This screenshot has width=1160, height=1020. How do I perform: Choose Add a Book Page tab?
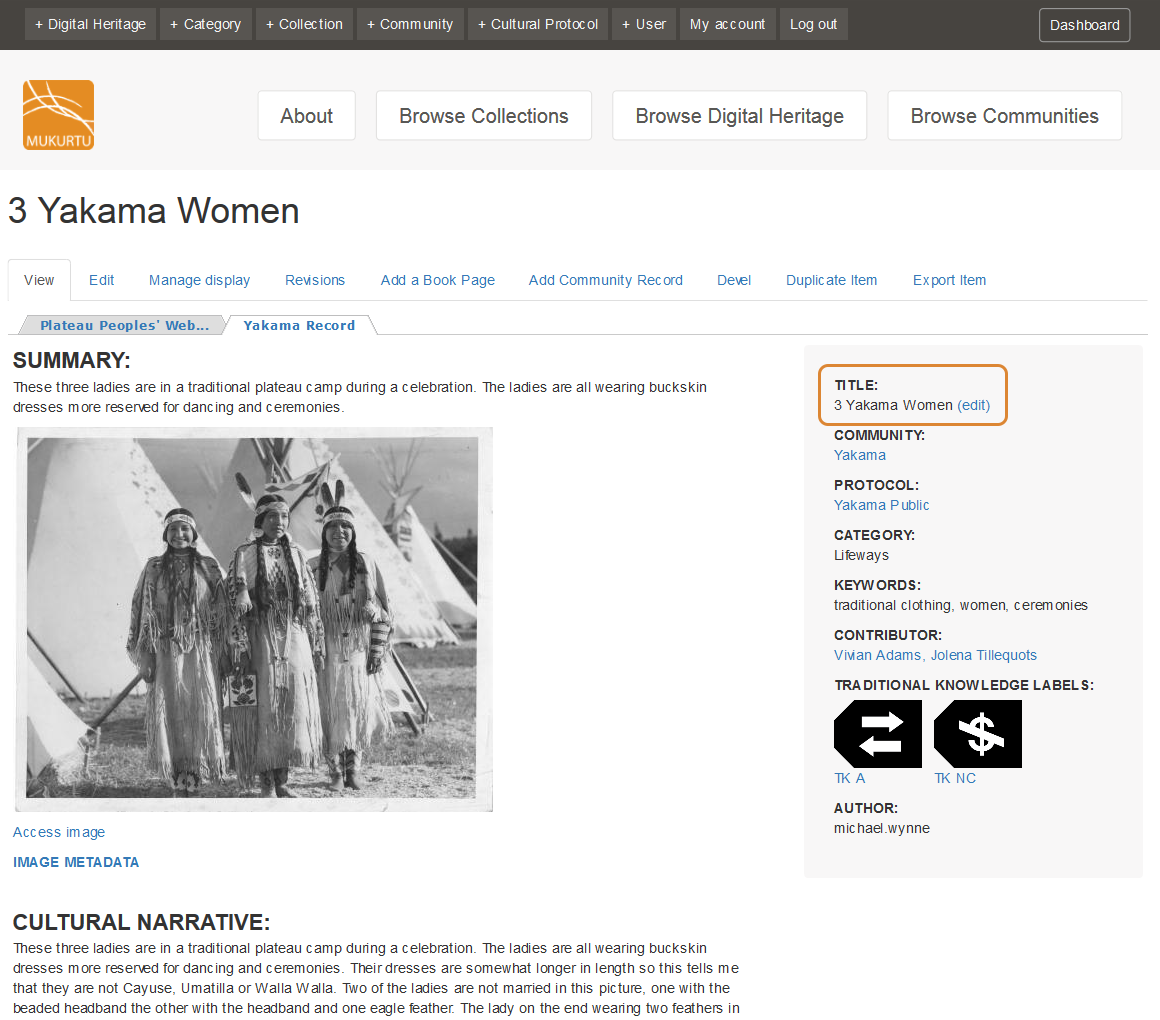438,280
